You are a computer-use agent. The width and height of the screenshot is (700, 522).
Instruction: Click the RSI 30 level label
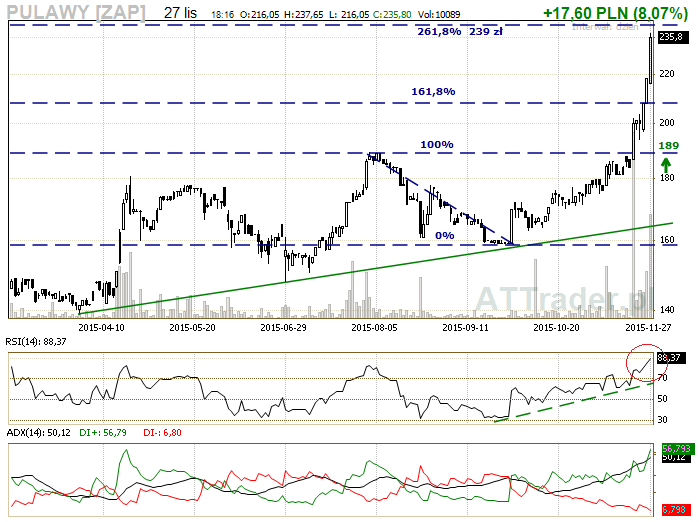662,420
